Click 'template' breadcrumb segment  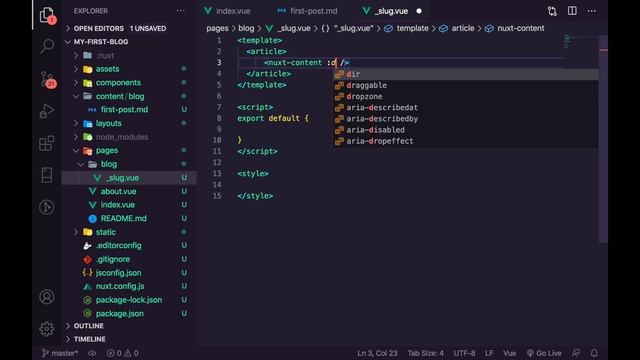(412, 28)
